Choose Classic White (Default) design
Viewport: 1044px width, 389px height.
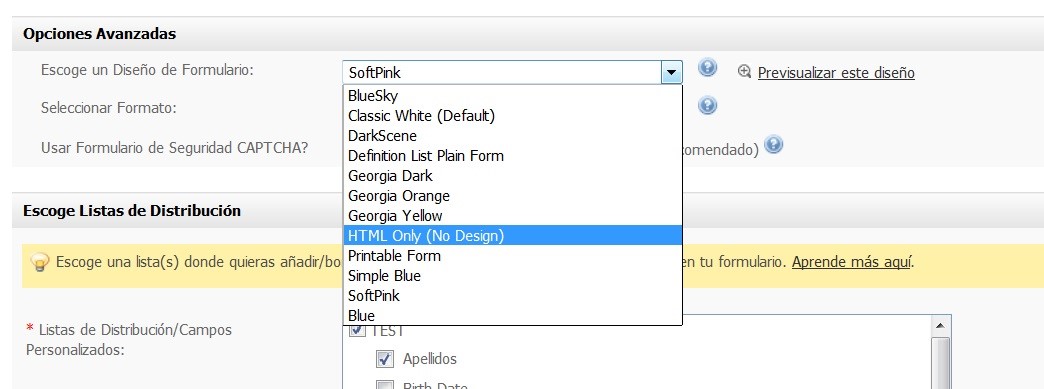(x=513, y=115)
